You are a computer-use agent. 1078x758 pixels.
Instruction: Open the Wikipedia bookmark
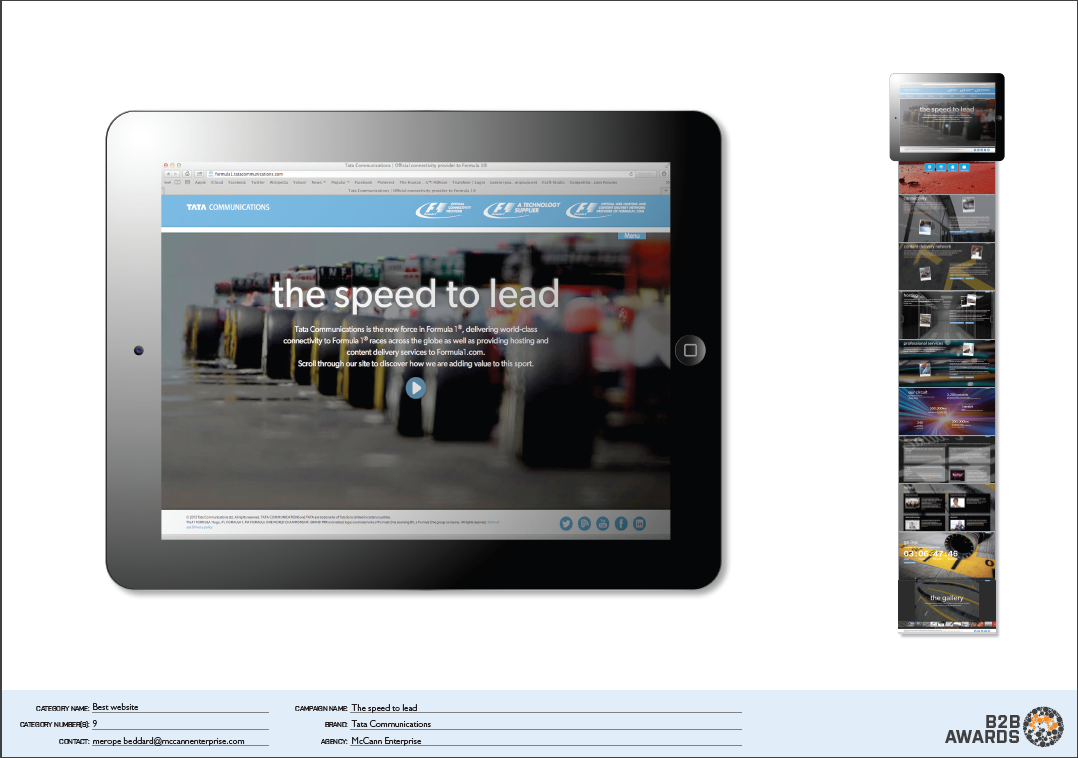tap(278, 182)
